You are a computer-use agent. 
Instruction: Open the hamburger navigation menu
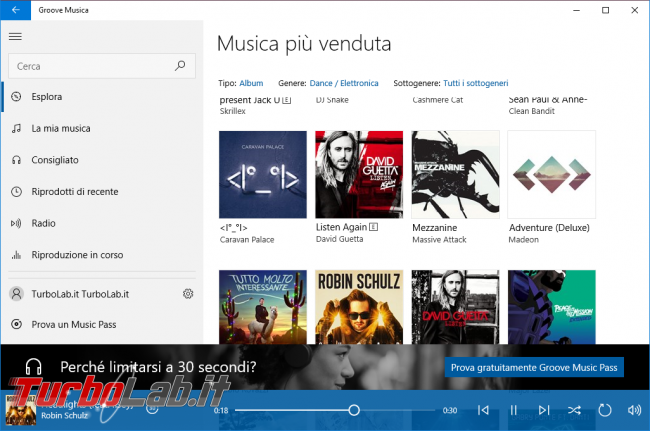point(15,36)
